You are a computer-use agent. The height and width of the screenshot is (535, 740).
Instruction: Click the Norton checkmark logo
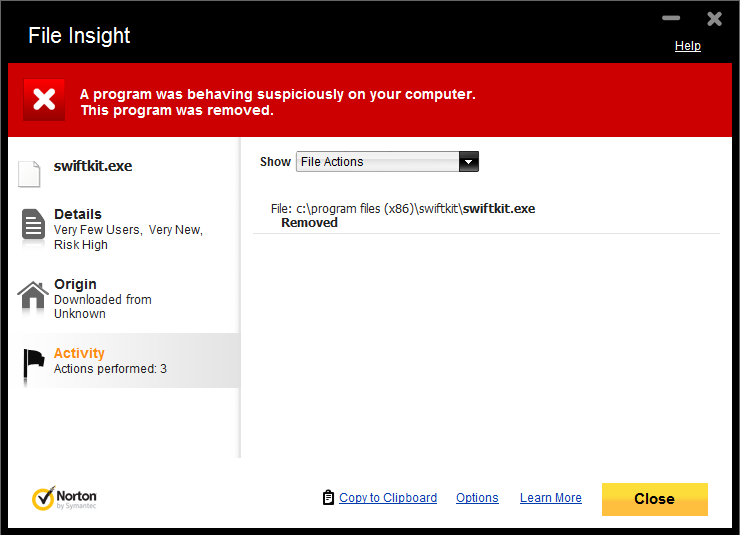click(43, 498)
